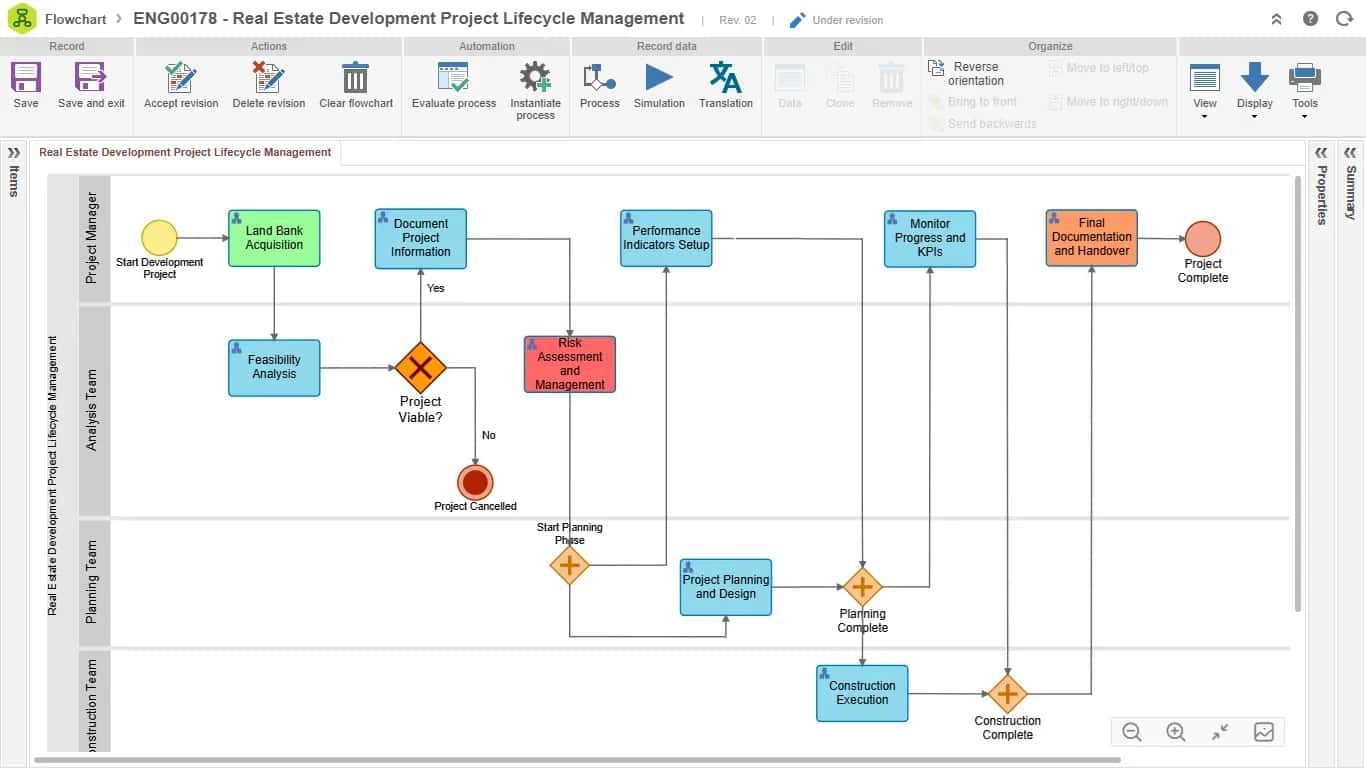Screen dimensions: 1366x768
Task: Click Instantiate process gear icon
Action: [535, 78]
